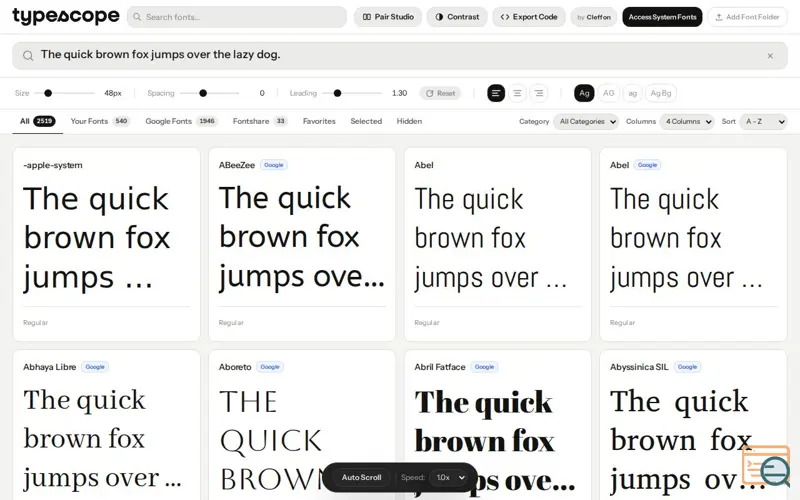
Task: Click the upload icon in Add Font Folder
Action: [719, 17]
